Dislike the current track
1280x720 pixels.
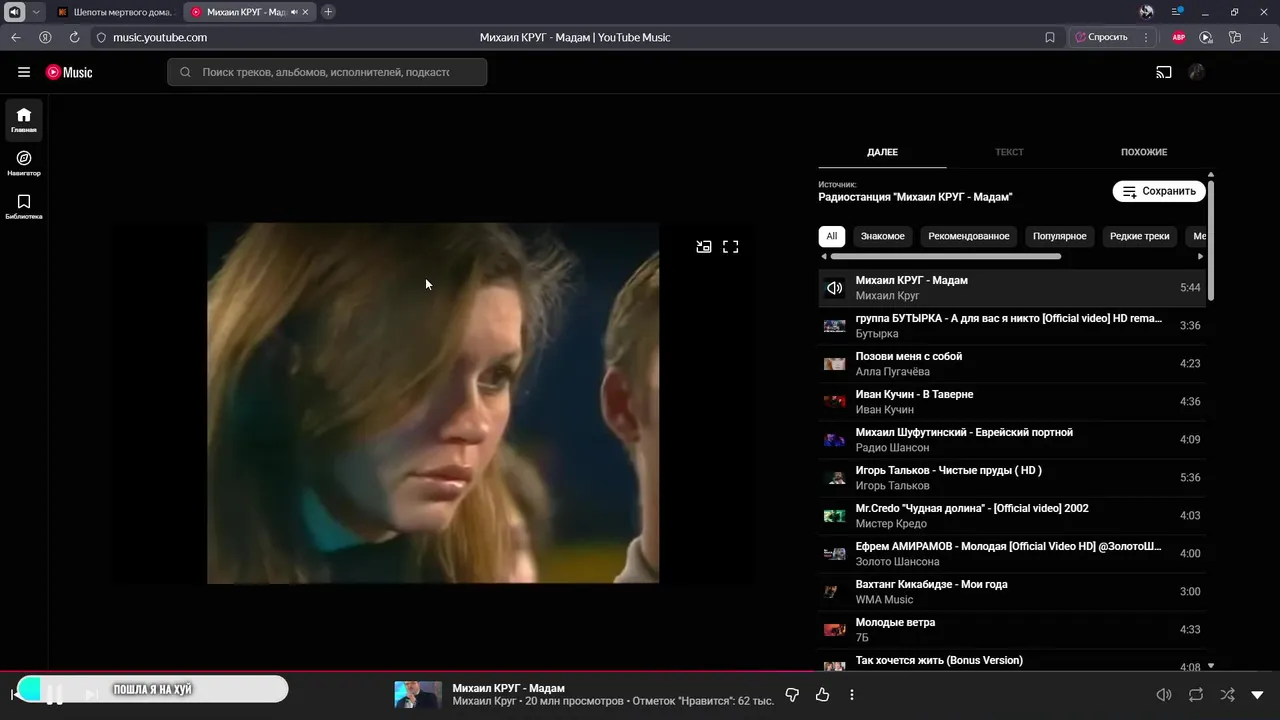click(x=792, y=695)
